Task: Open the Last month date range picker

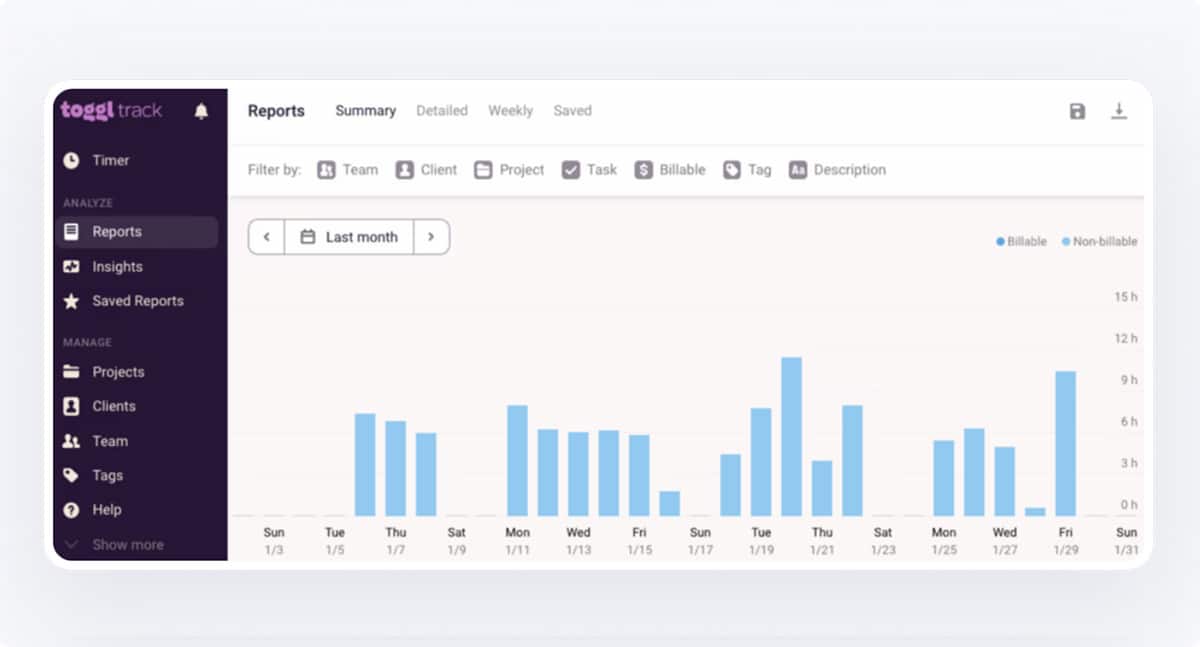Action: (x=349, y=237)
